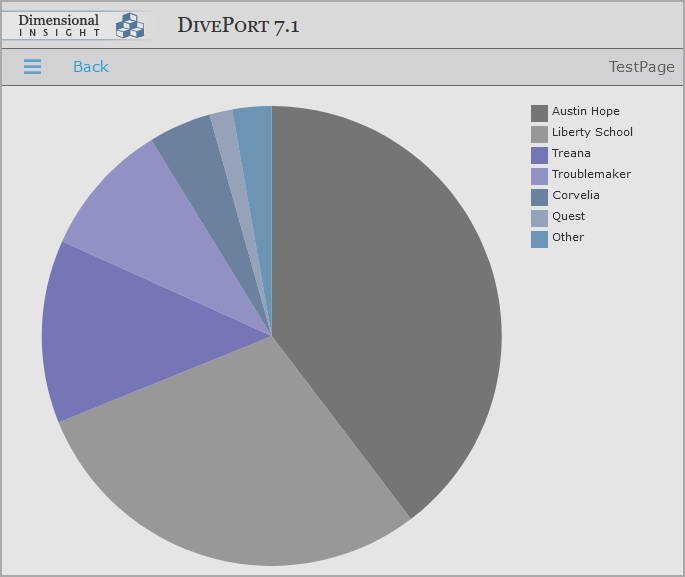Click the TestPage title label
This screenshot has width=685, height=577.
tap(641, 67)
